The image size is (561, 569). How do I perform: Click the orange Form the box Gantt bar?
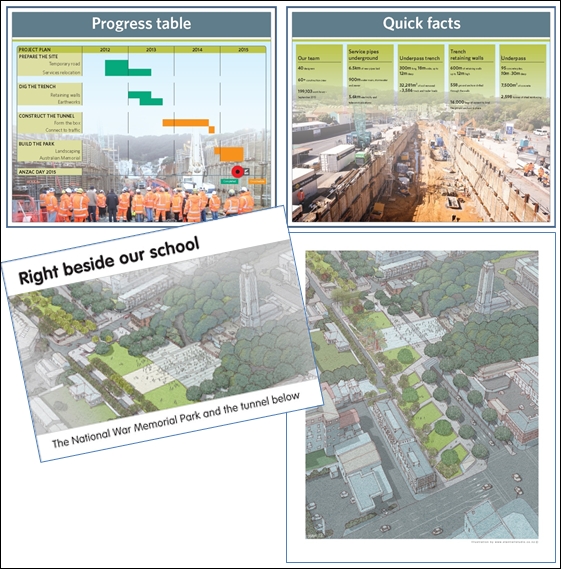point(185,123)
